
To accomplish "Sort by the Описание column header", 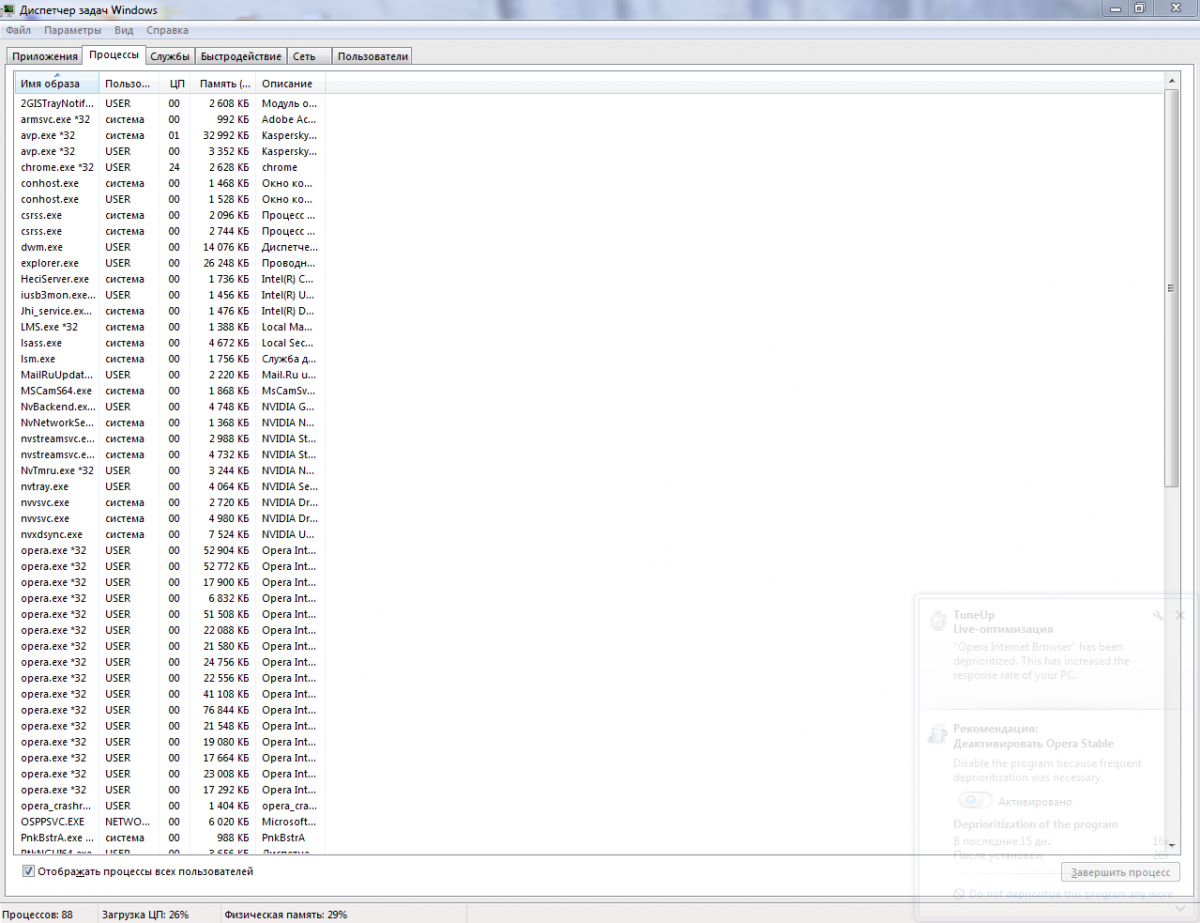I will pos(290,83).
